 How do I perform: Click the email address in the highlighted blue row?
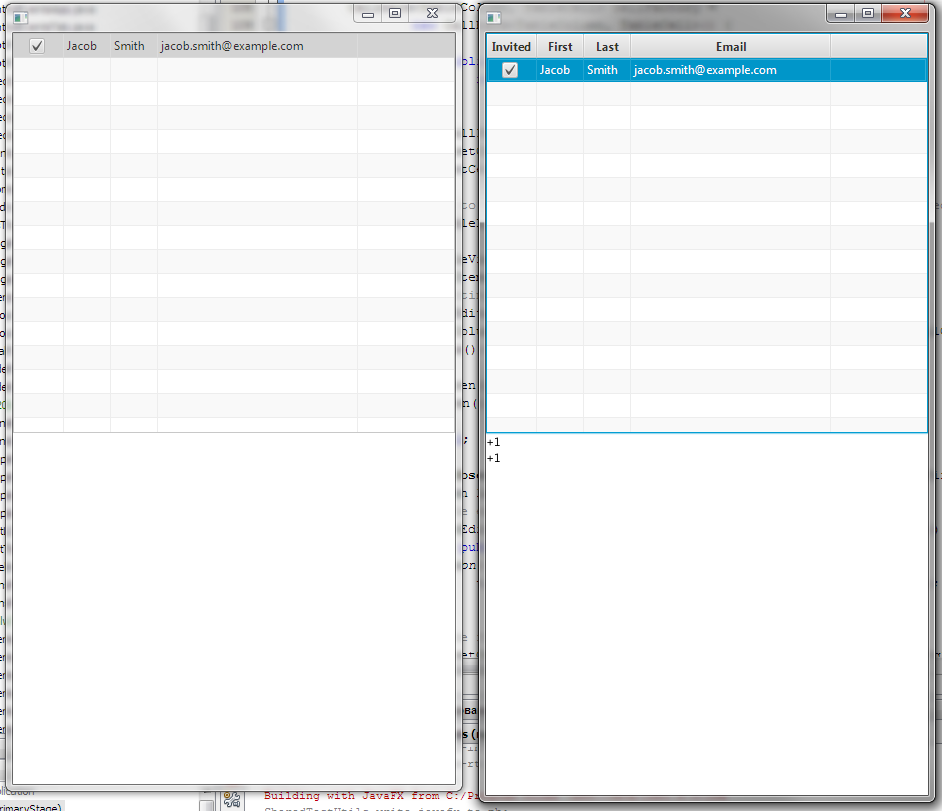point(705,70)
